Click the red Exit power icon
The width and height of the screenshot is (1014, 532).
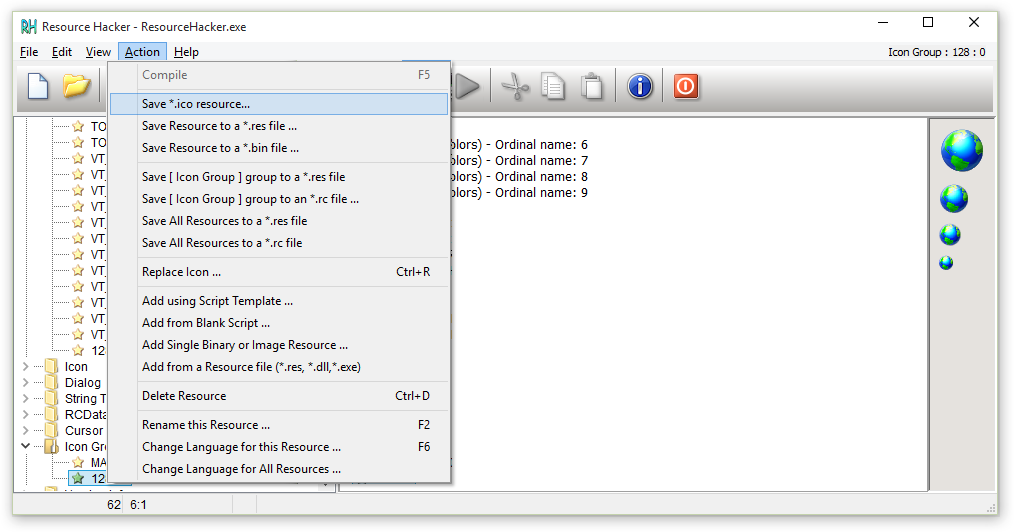[x=685, y=86]
